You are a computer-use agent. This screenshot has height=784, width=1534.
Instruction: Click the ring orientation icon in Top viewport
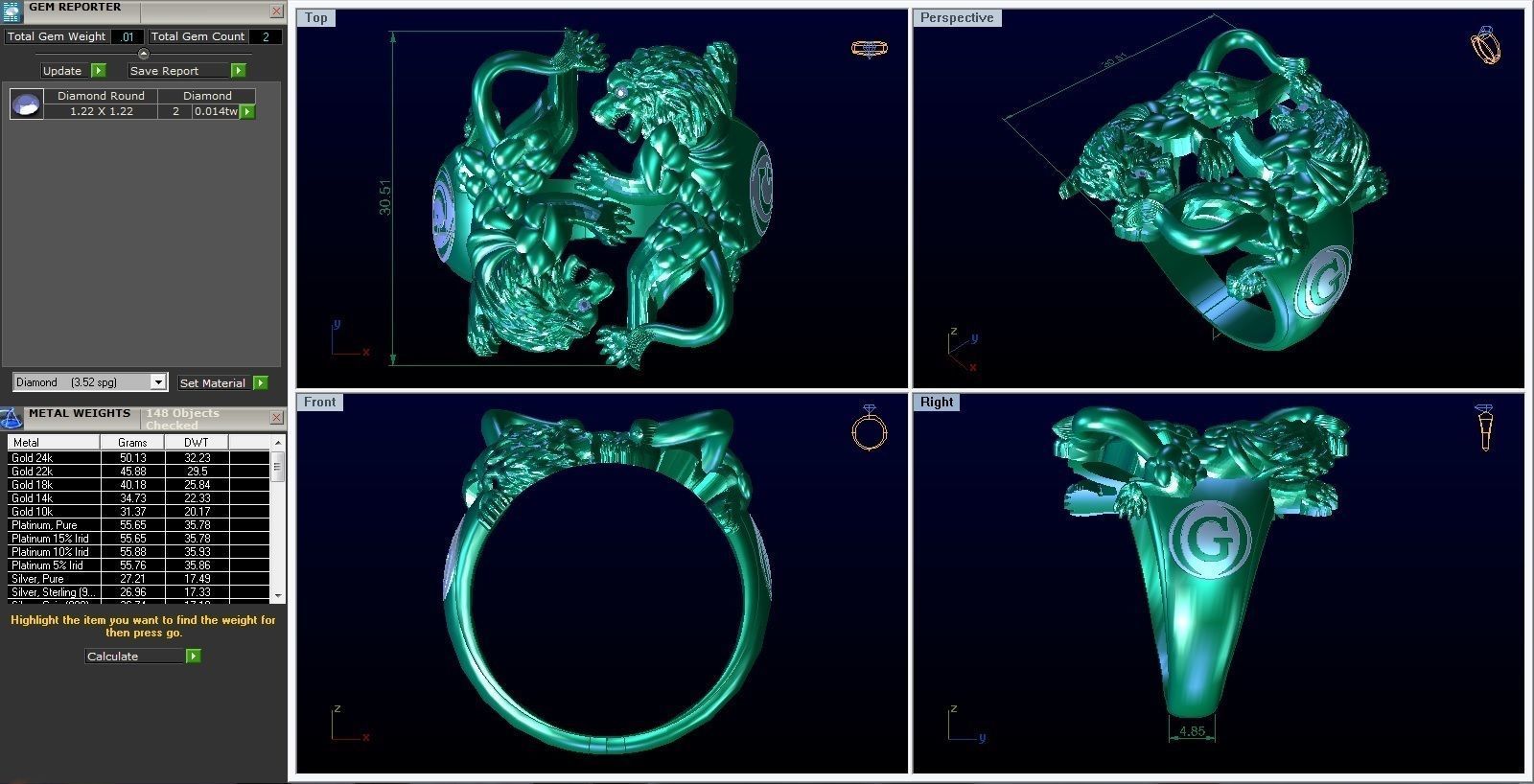pyautogui.click(x=870, y=48)
